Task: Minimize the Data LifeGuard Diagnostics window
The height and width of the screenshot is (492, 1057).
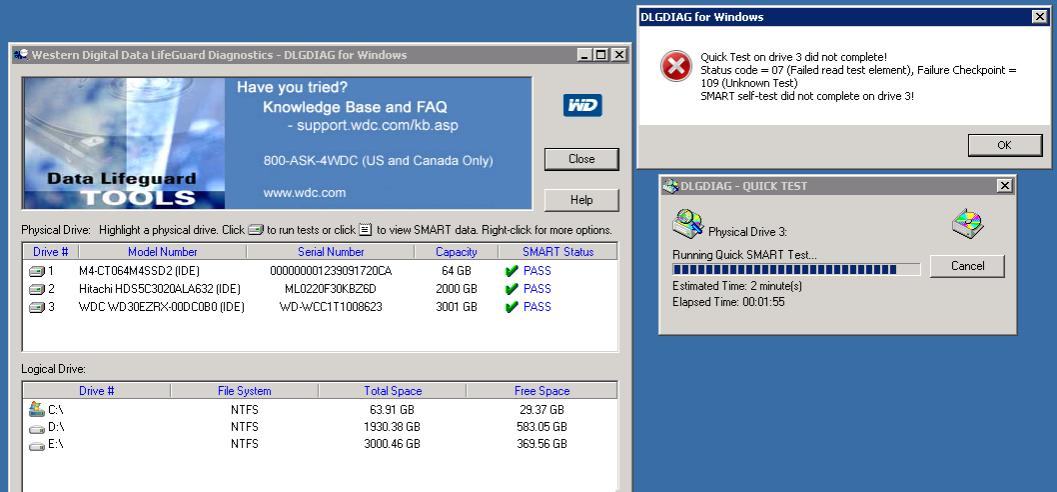Action: pyautogui.click(x=584, y=55)
